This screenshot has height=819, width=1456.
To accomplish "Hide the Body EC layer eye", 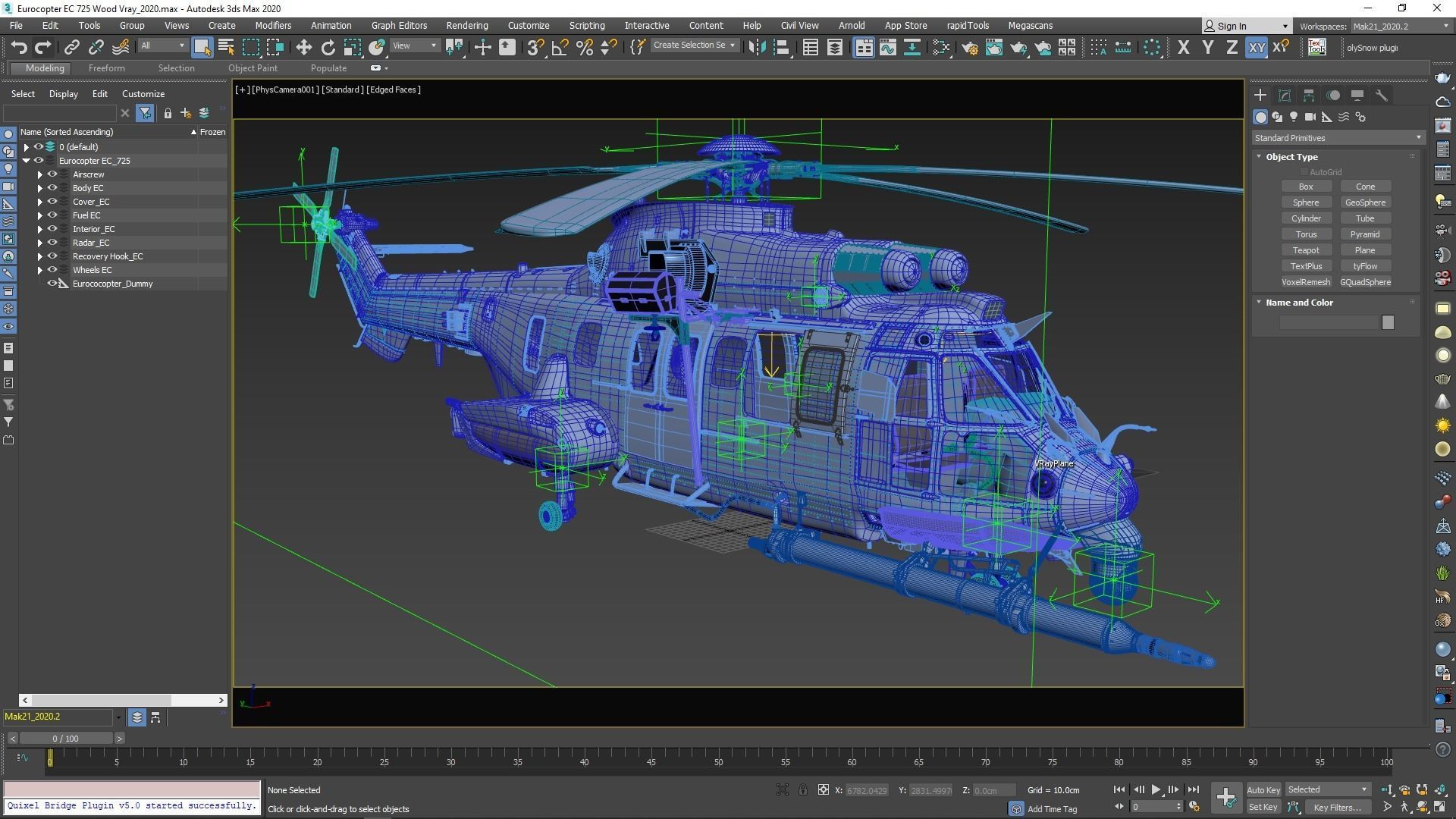I will 52,188.
